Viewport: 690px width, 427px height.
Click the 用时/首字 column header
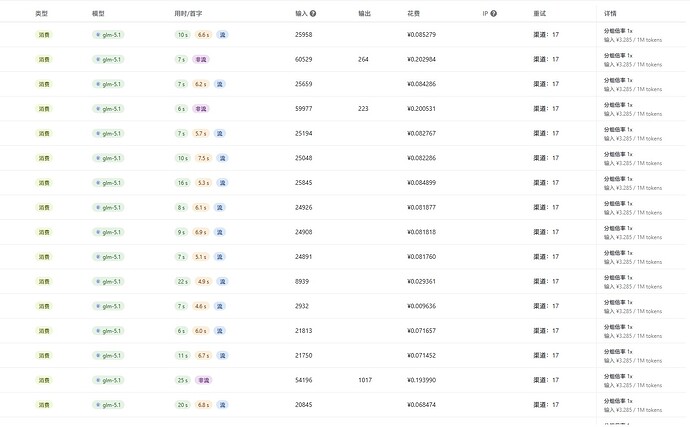click(188, 14)
